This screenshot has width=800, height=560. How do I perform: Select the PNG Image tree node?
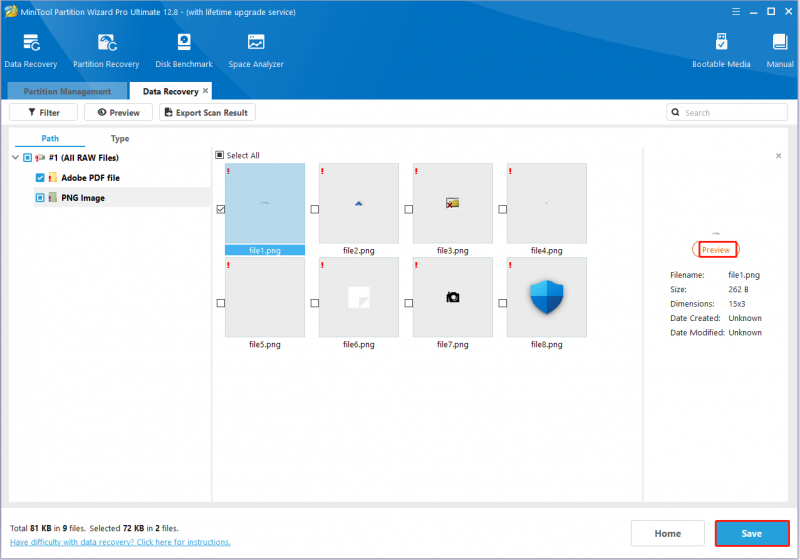(83, 198)
